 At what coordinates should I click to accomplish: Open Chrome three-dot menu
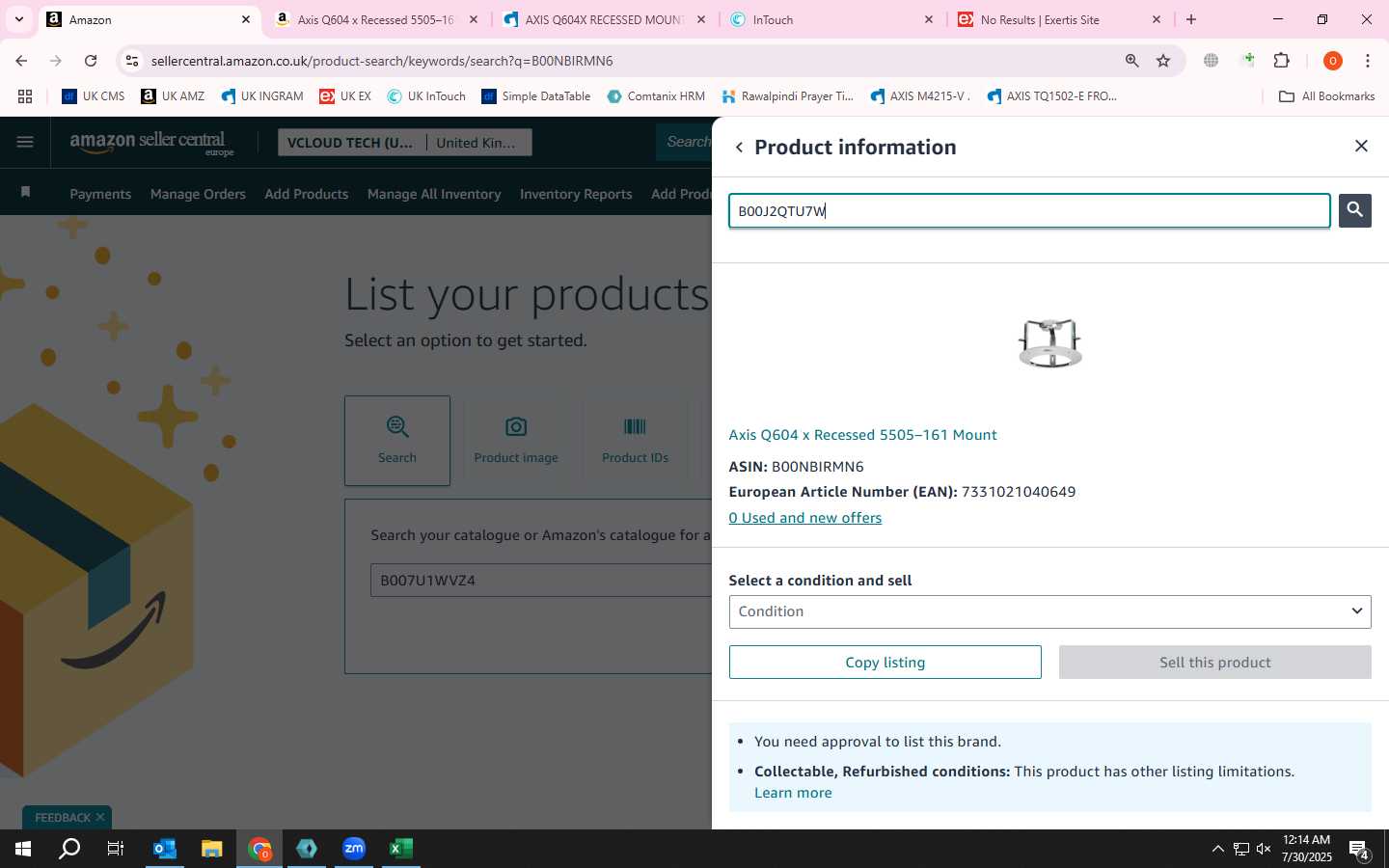[1368, 61]
